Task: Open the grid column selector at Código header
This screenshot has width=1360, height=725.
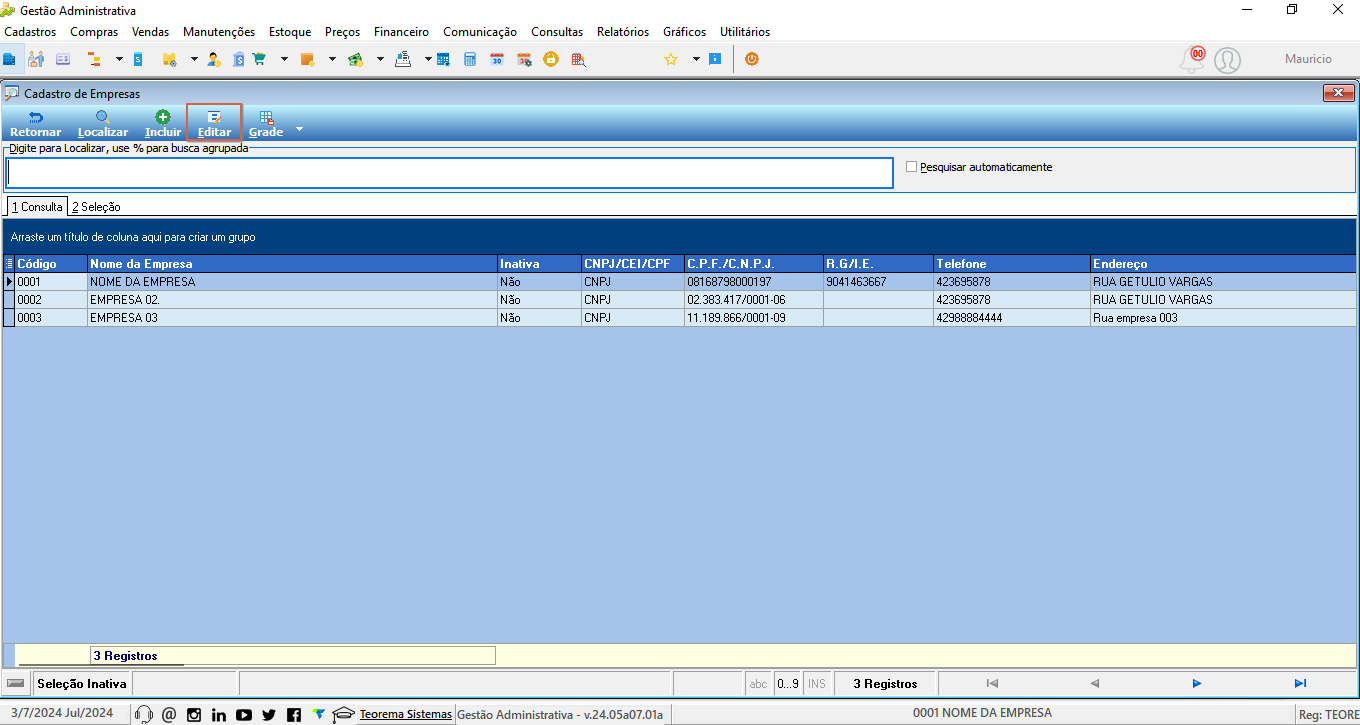Action: [9, 264]
